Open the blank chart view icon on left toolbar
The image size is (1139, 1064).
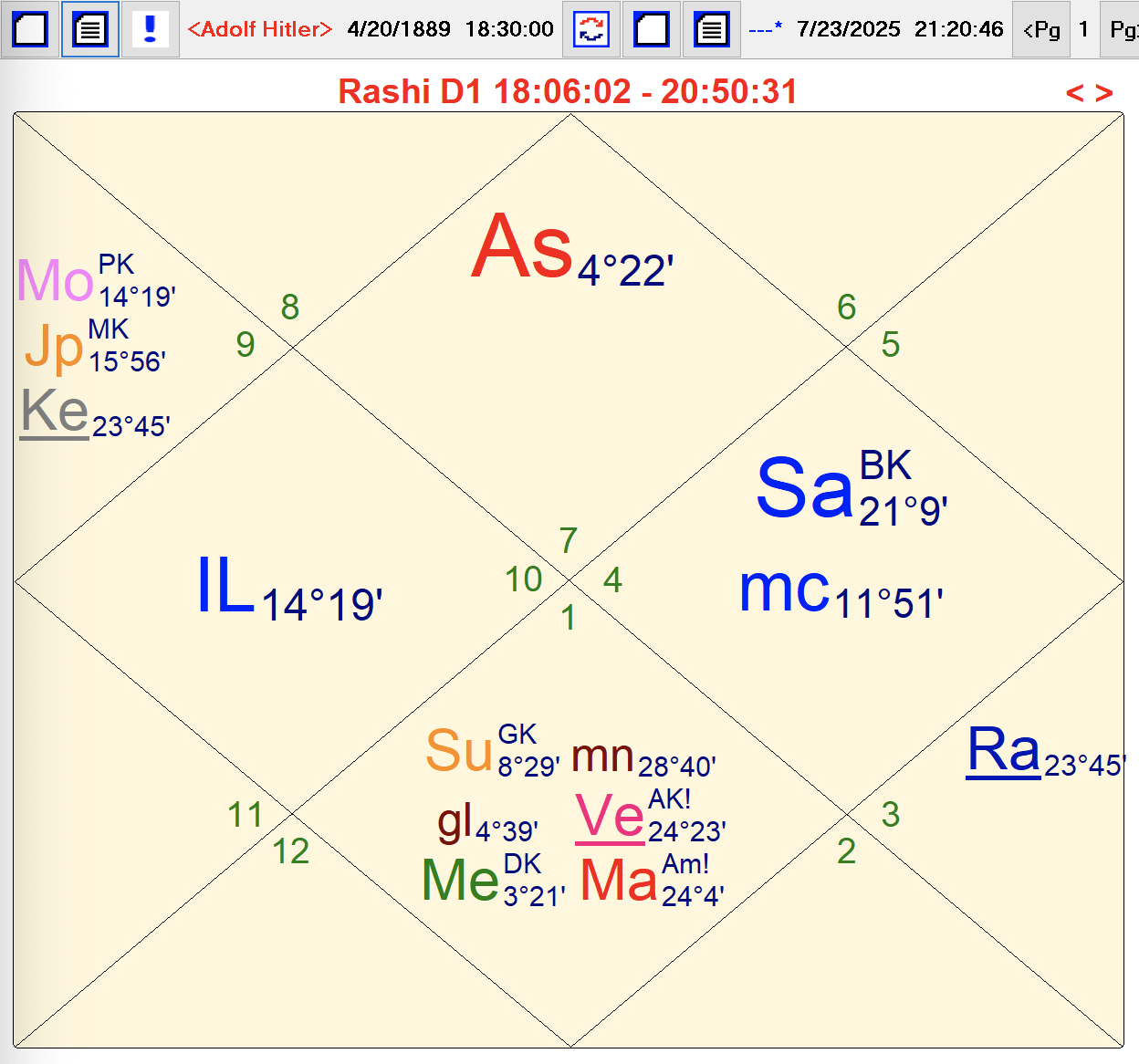coord(28,28)
